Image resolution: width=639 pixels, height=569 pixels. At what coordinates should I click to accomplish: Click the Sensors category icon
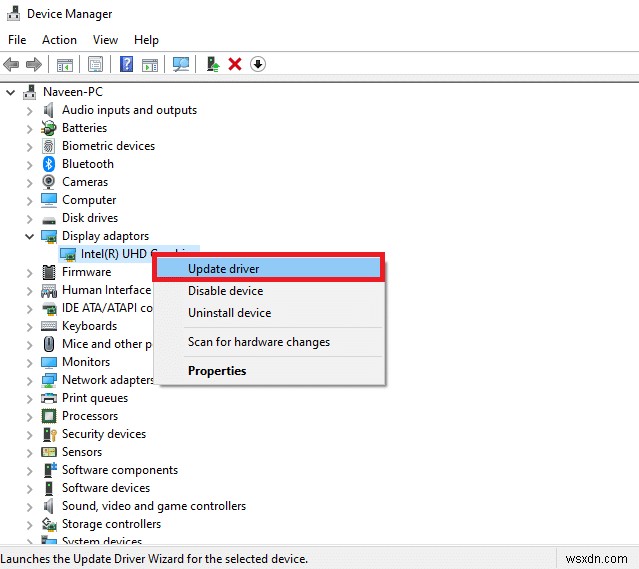tap(49, 452)
